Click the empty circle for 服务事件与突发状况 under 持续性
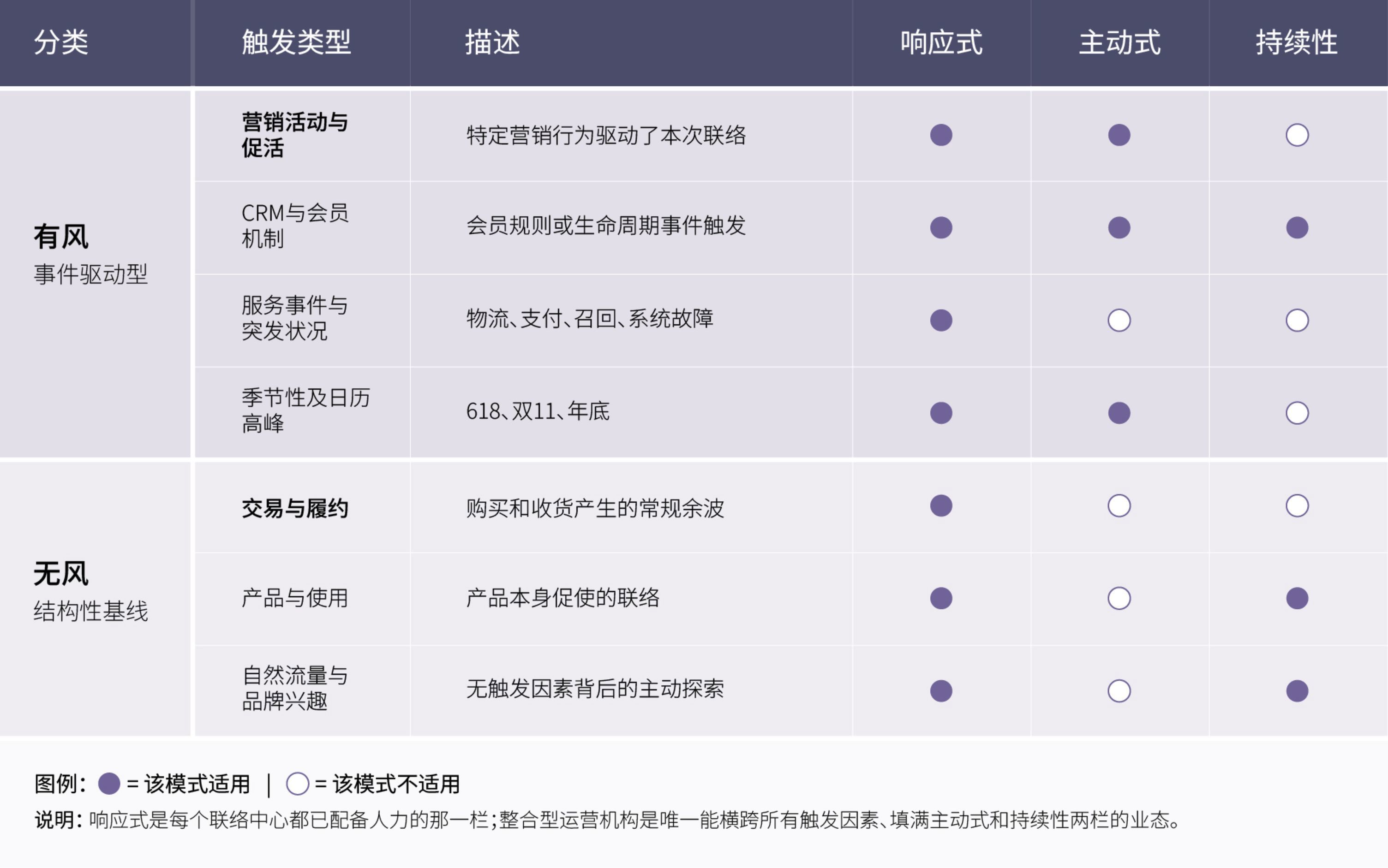Screen dimensions: 1388x868 point(1297,321)
